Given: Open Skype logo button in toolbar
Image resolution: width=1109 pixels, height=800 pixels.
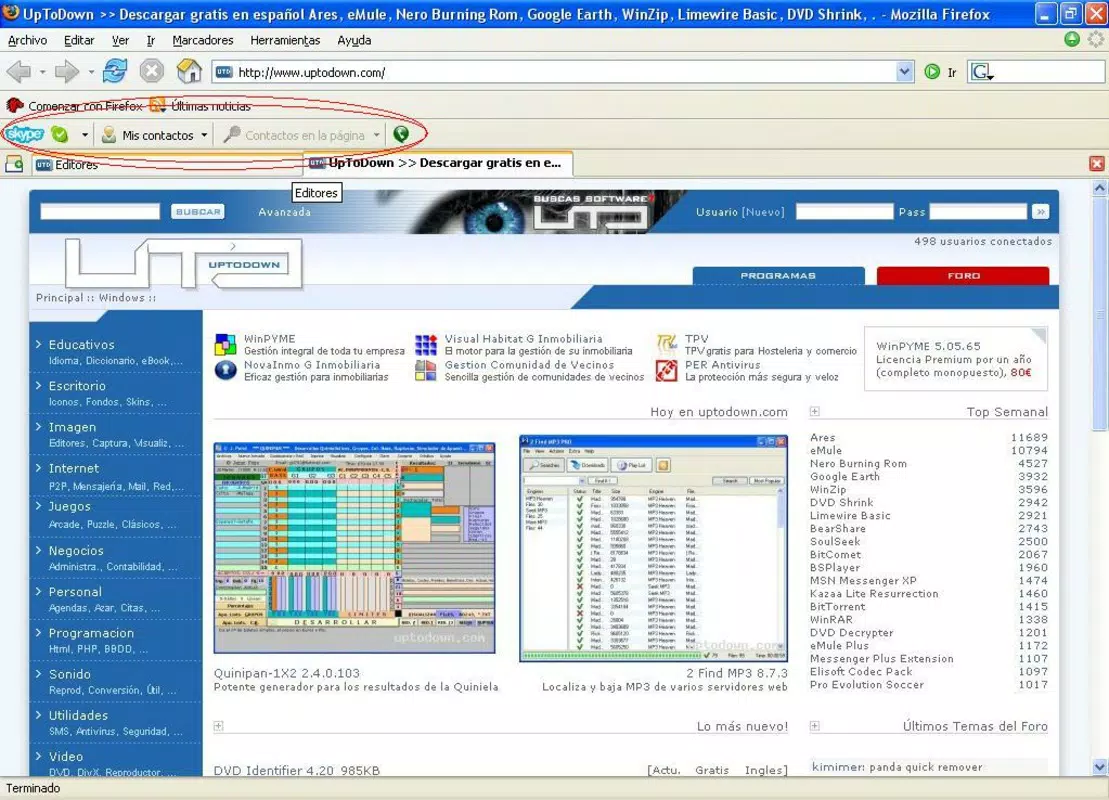Looking at the screenshot, I should [x=24, y=134].
